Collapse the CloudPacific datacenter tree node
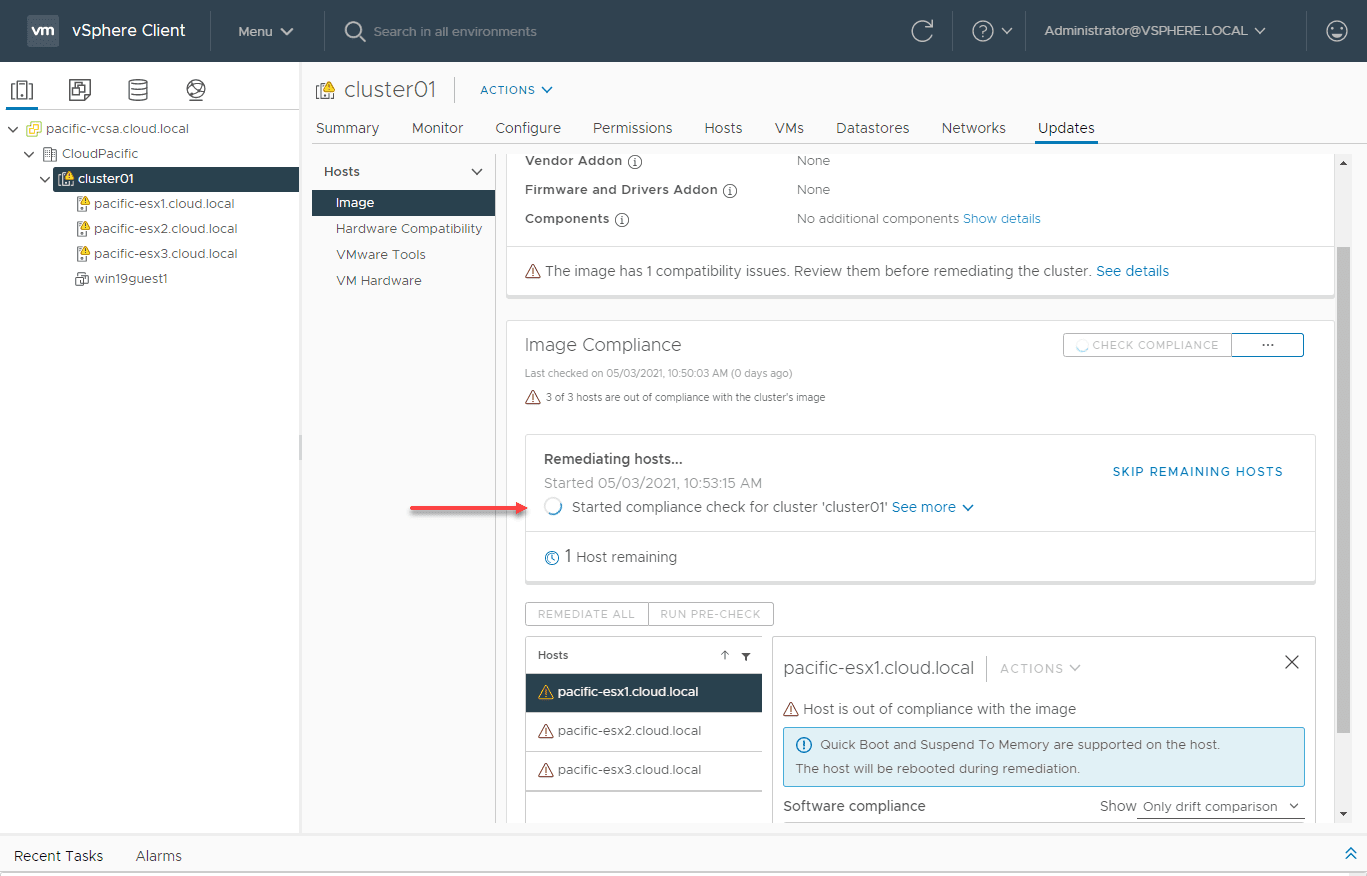This screenshot has width=1367, height=876. [30, 154]
